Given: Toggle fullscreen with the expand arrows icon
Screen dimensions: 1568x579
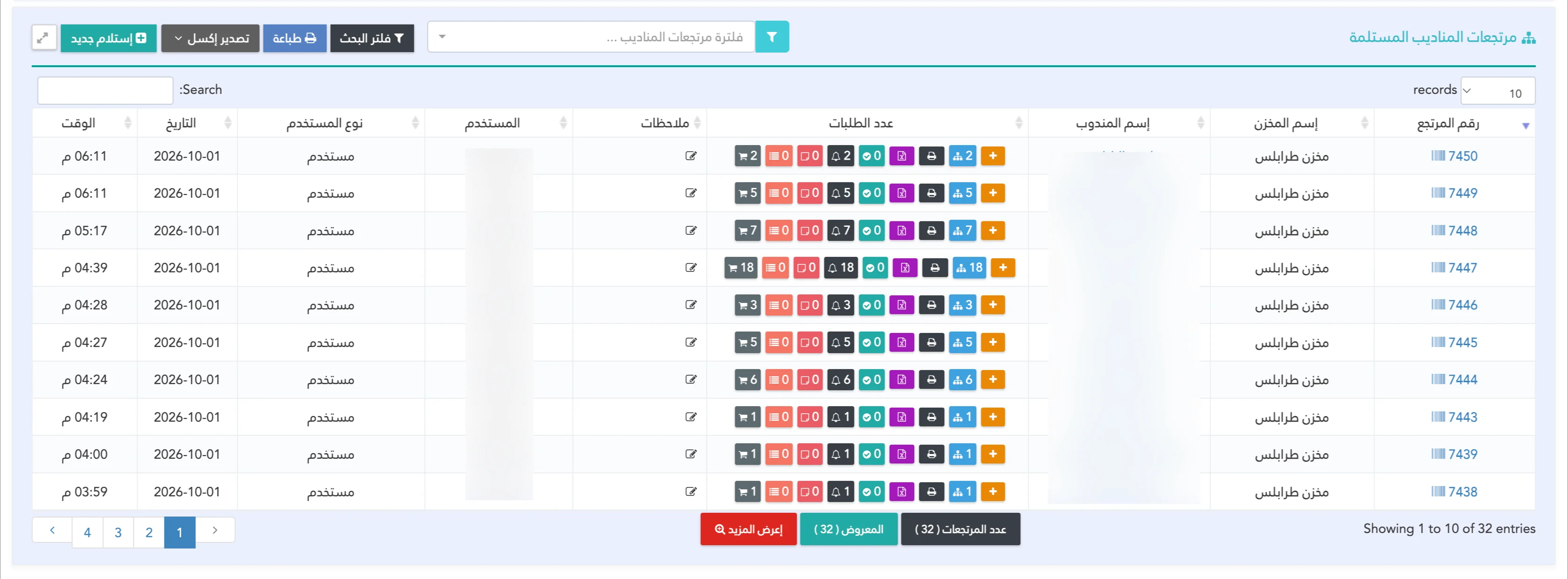Looking at the screenshot, I should point(43,38).
